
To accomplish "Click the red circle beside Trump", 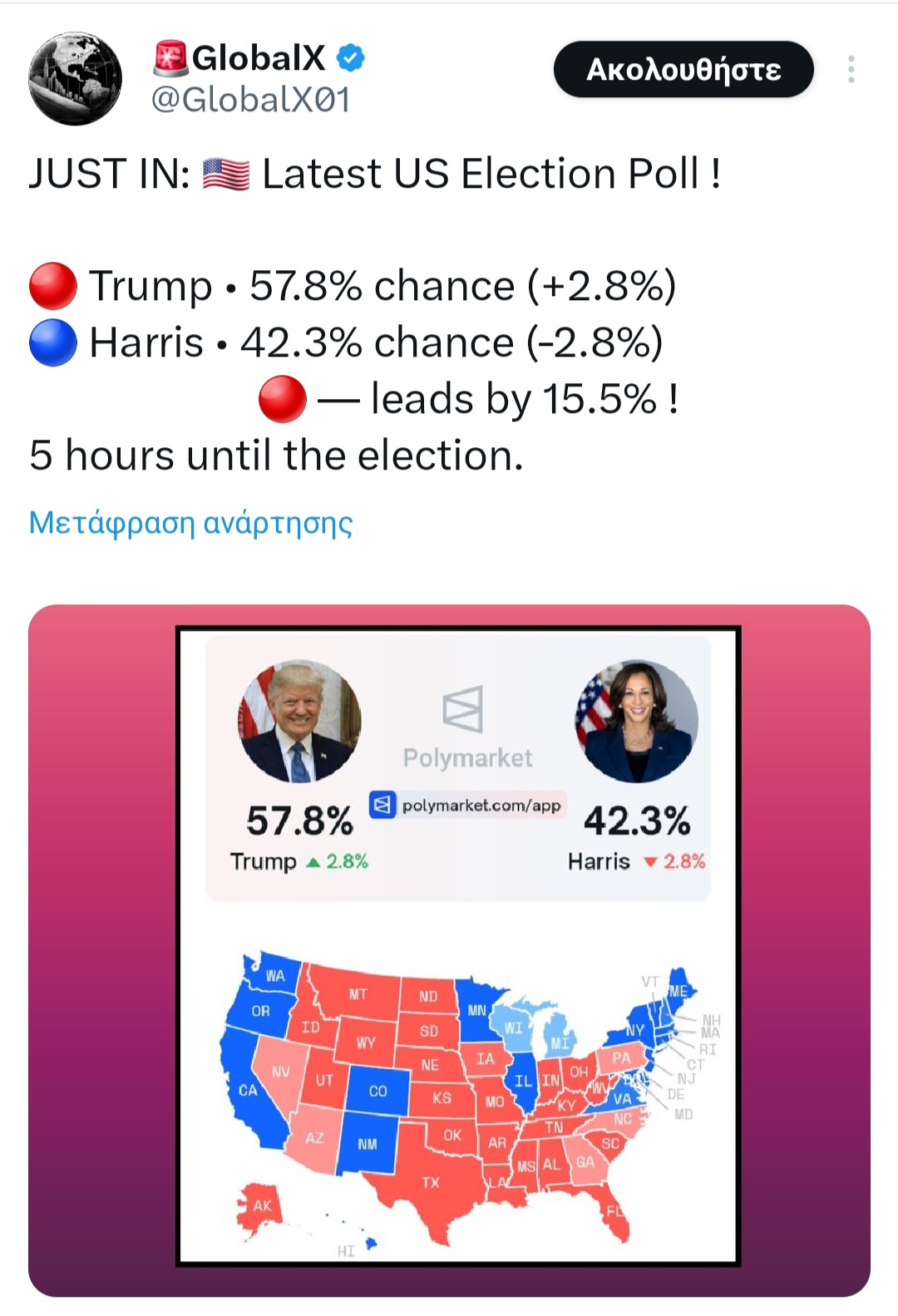I will (53, 286).
